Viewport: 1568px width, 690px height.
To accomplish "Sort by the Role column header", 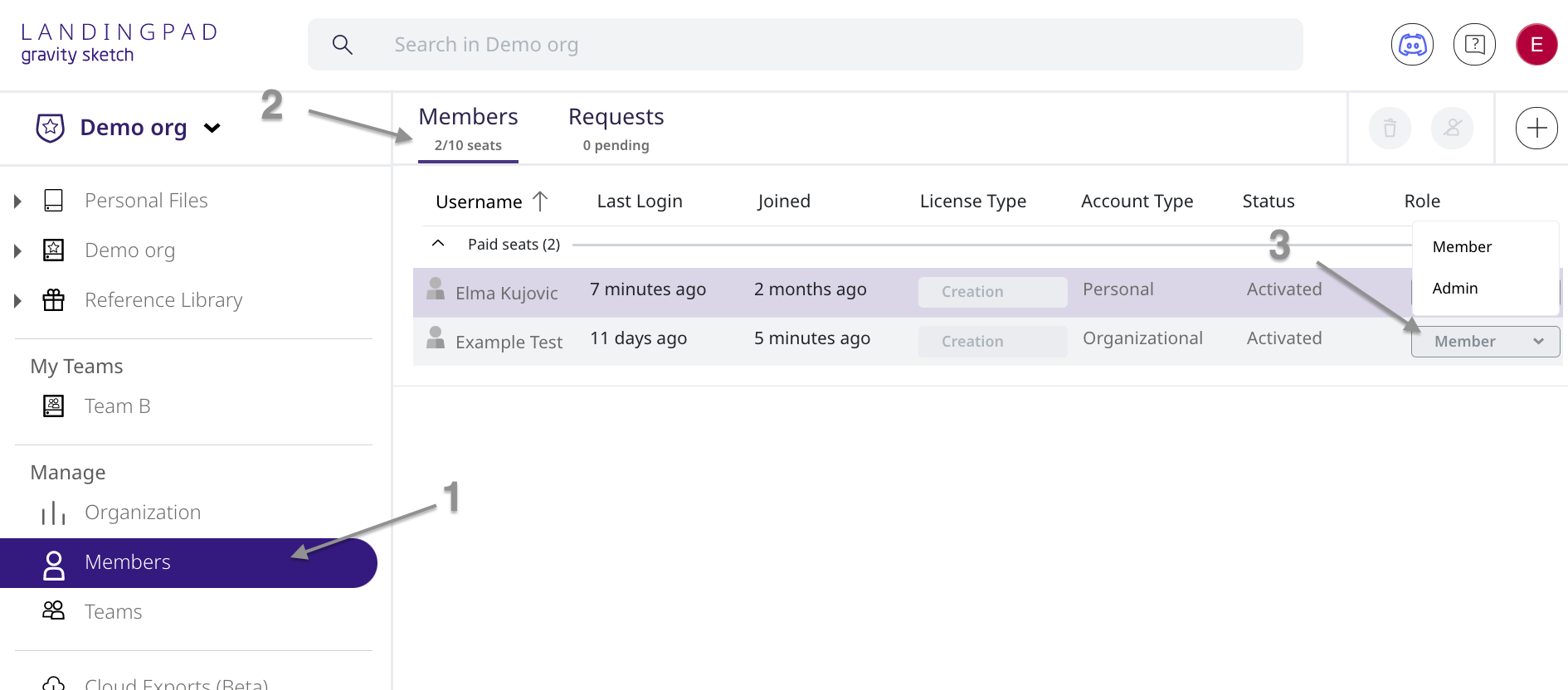I will click(1422, 201).
